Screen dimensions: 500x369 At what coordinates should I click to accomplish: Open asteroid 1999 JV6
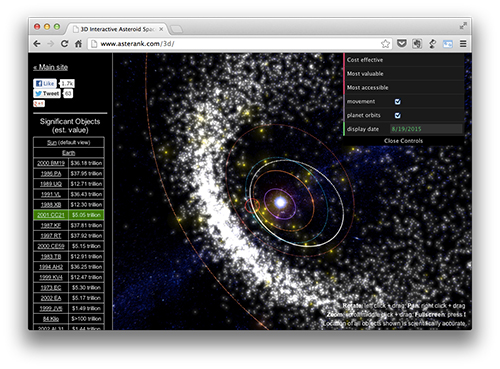[51, 308]
